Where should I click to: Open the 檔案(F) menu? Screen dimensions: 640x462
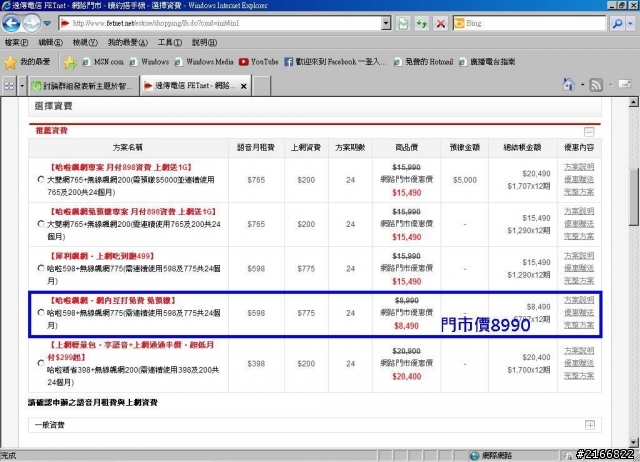click(x=16, y=42)
